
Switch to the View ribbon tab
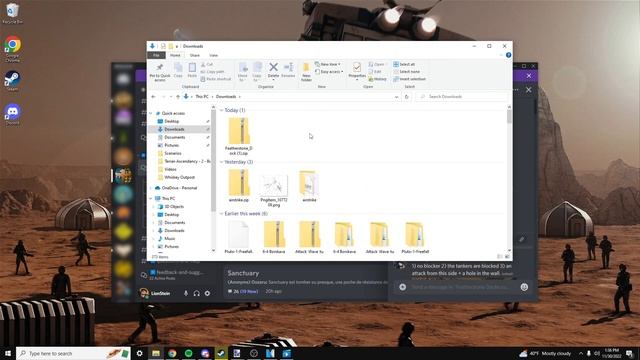[213, 55]
